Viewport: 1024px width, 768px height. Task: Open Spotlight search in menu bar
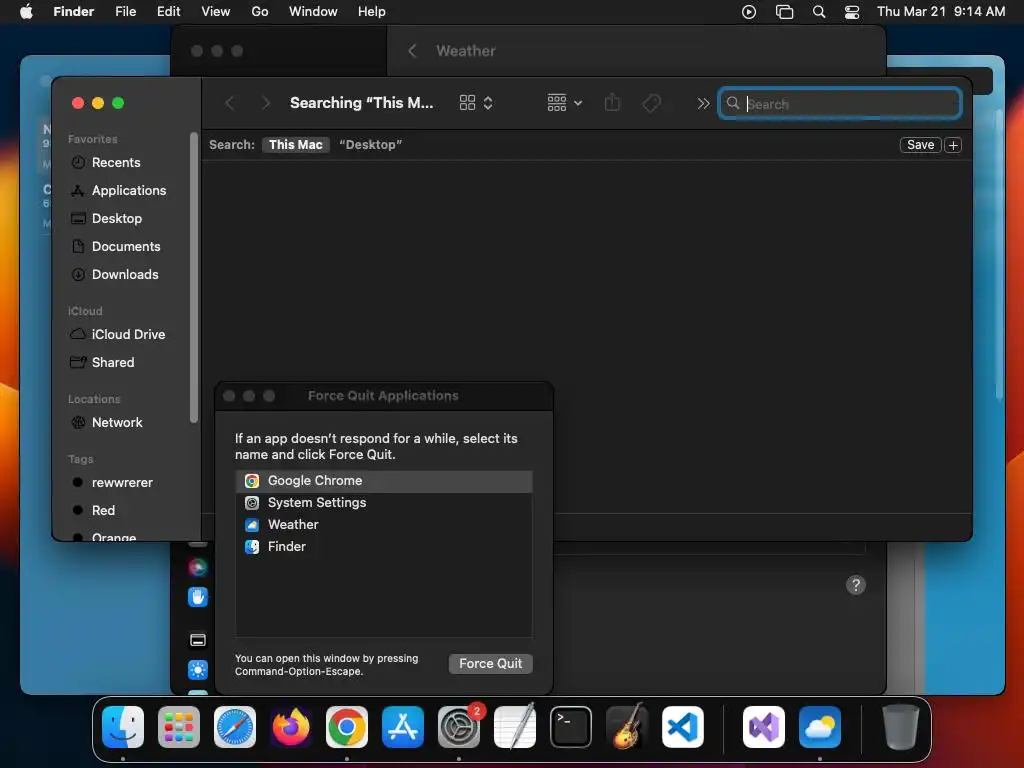(x=818, y=12)
